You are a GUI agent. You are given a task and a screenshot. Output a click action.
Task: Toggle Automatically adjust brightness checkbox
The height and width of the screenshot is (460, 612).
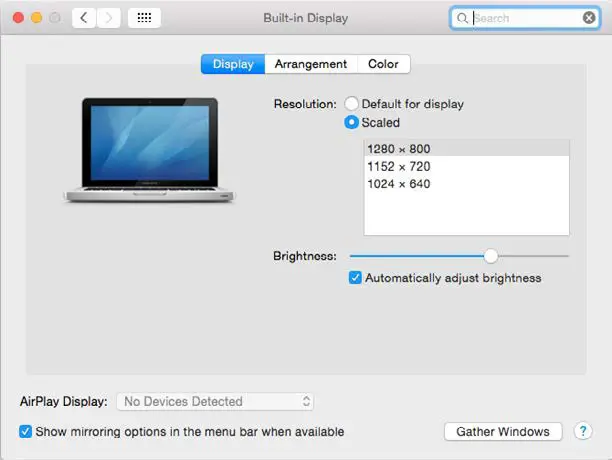355,278
